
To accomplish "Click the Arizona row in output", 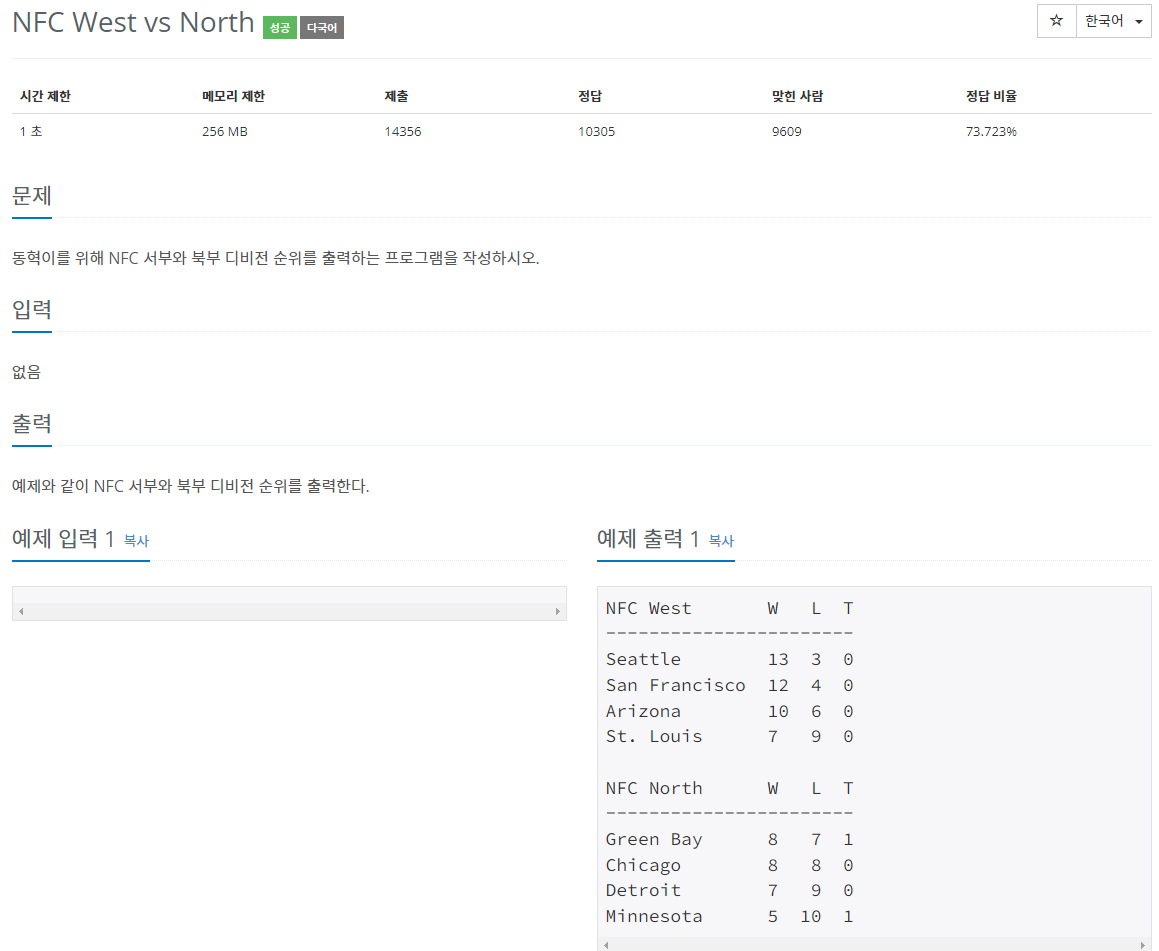I will click(x=730, y=711).
